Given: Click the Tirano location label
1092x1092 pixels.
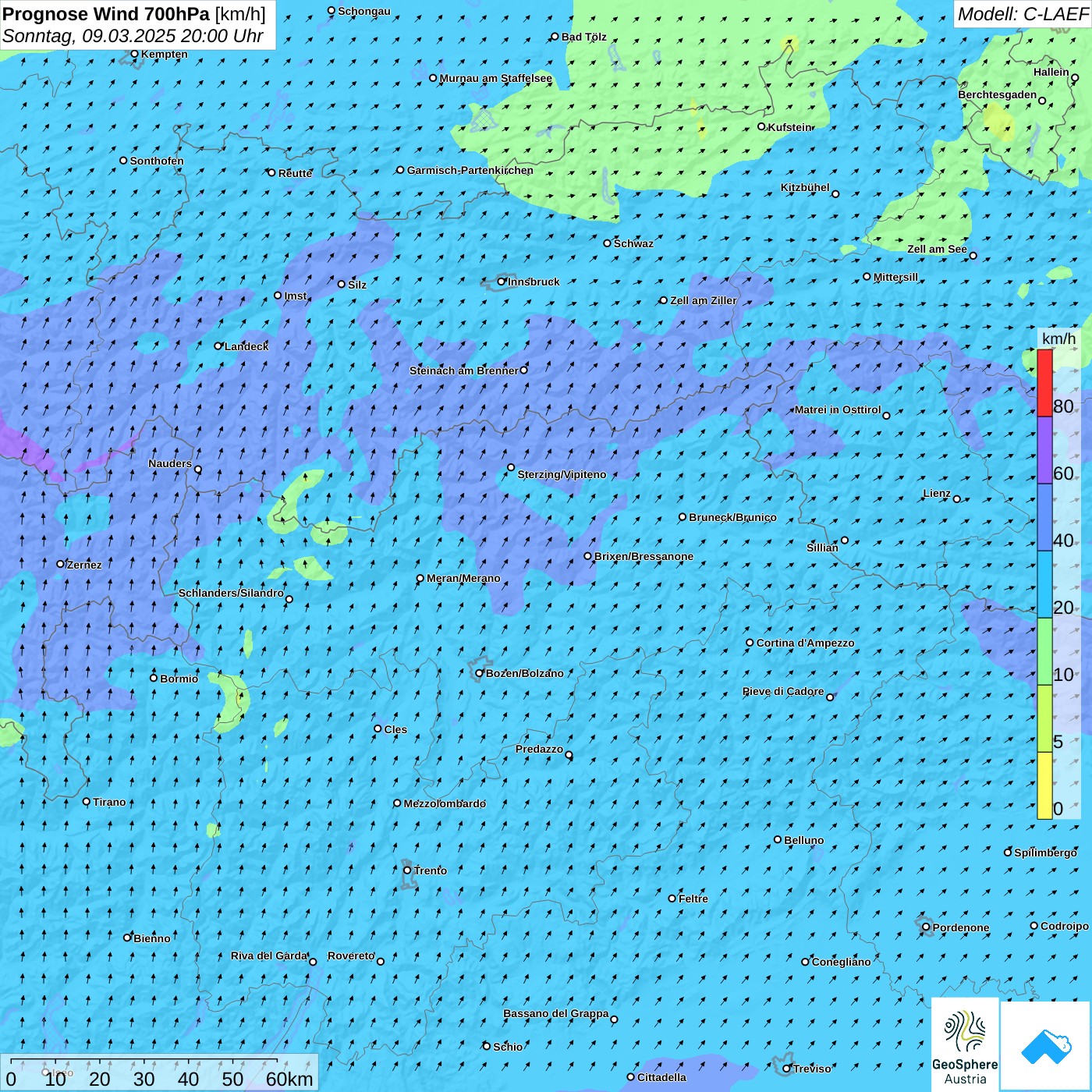Looking at the screenshot, I should click(x=109, y=802).
